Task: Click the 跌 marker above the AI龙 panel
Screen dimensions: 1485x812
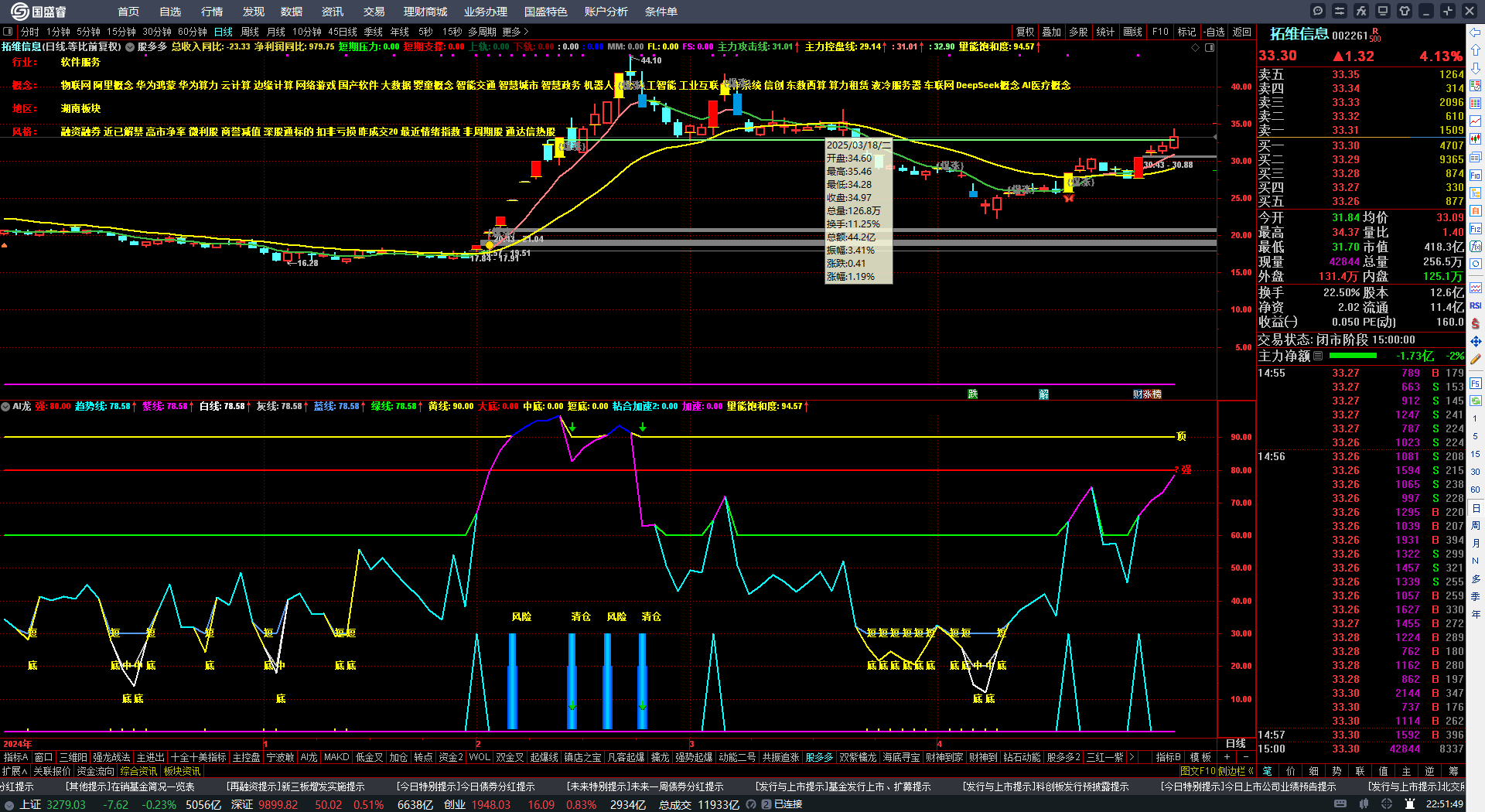Action: tap(973, 394)
